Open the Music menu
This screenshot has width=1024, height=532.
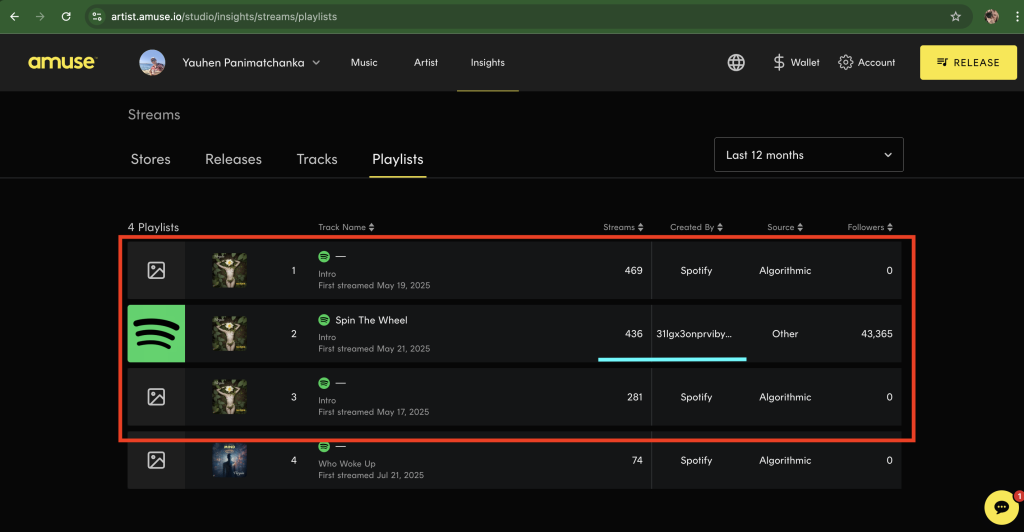coord(364,63)
